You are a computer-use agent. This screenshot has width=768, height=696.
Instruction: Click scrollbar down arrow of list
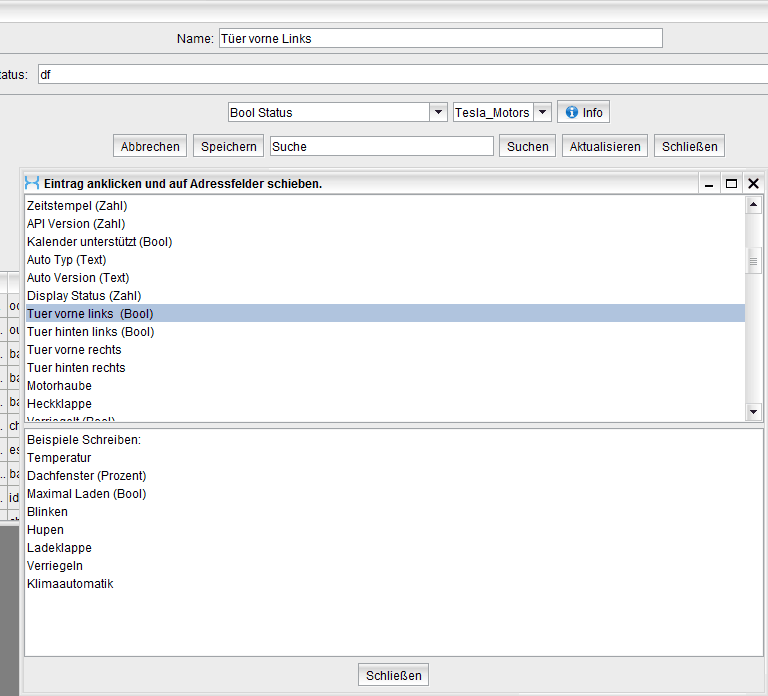click(753, 412)
